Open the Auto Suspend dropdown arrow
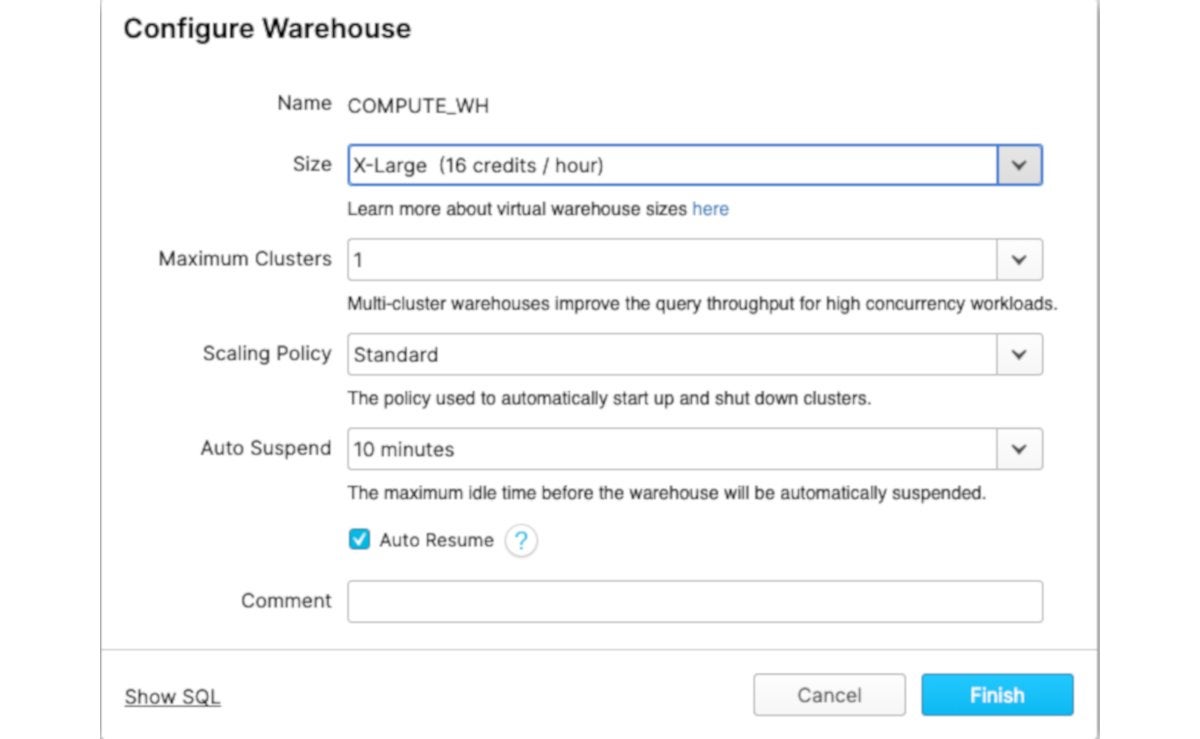 1019,449
